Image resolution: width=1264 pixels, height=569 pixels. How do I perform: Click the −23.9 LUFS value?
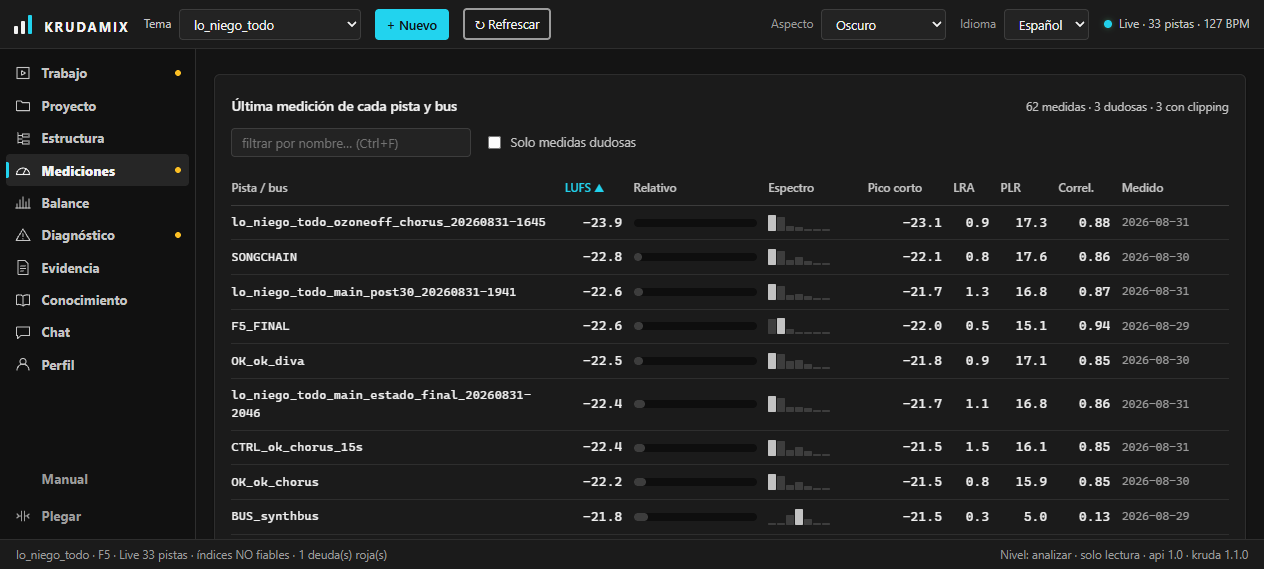602,222
